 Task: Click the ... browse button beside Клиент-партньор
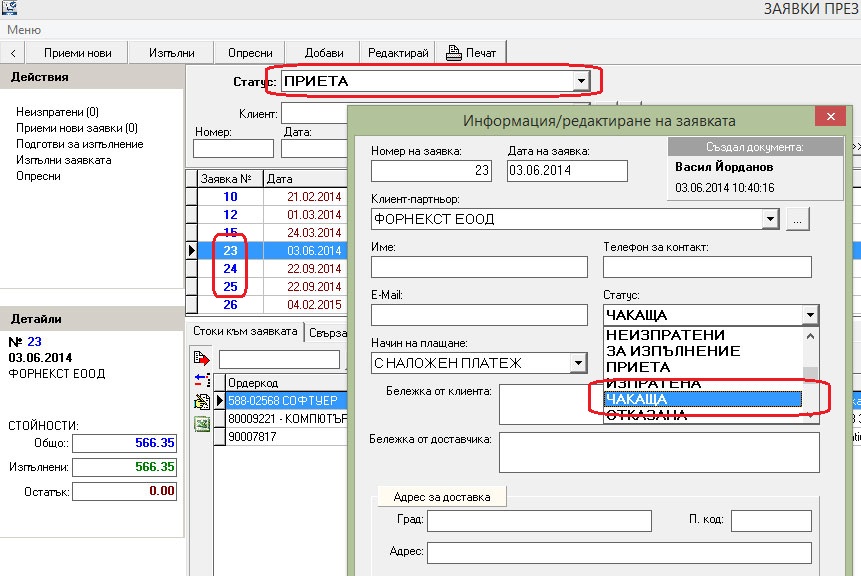797,219
